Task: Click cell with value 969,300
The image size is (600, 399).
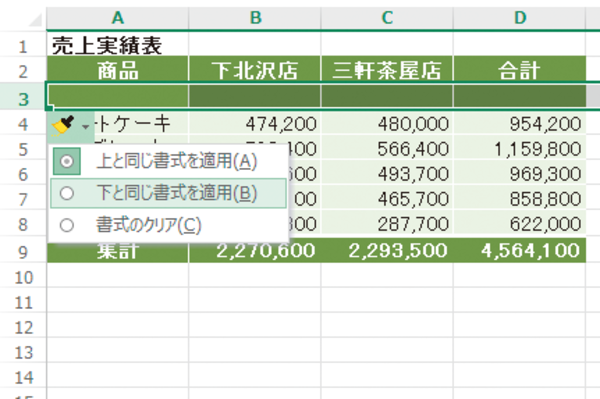Action: [520, 173]
